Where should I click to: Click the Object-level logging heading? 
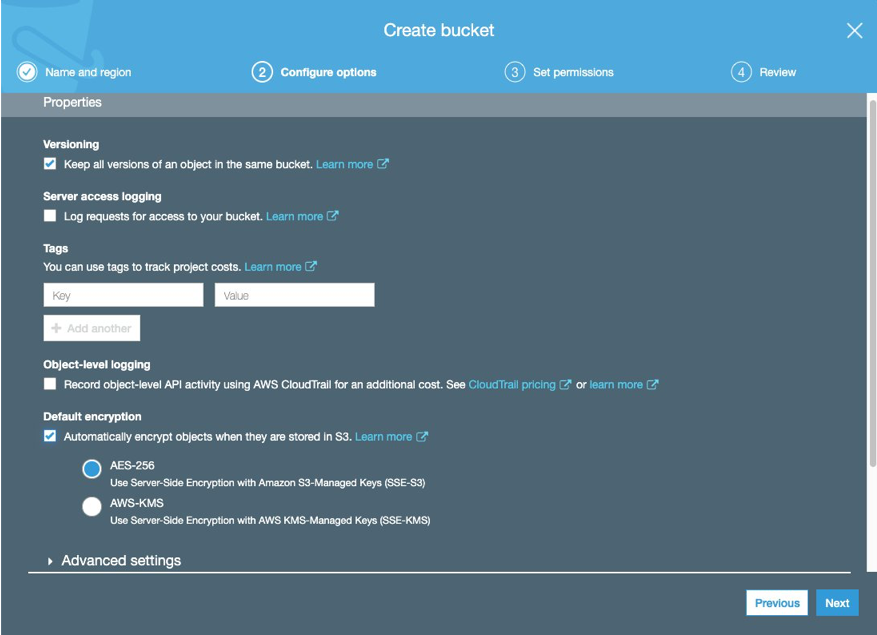click(x=97, y=365)
